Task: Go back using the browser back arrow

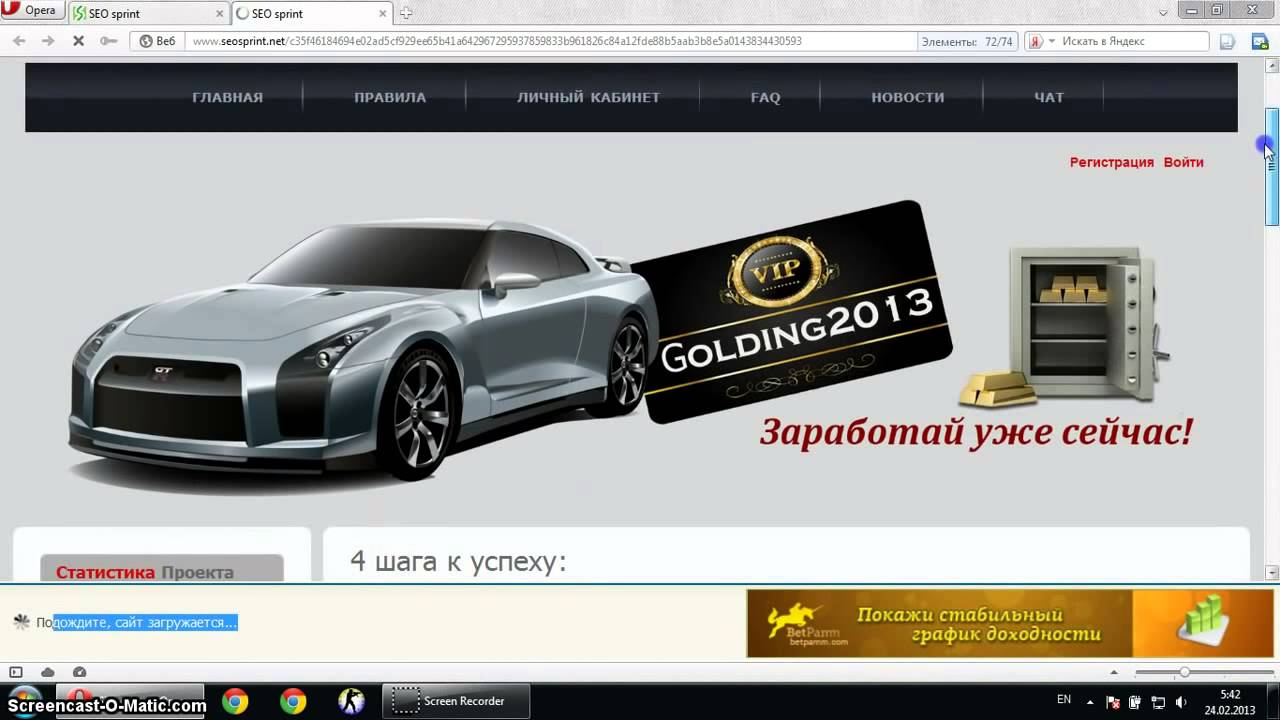Action: click(x=19, y=41)
